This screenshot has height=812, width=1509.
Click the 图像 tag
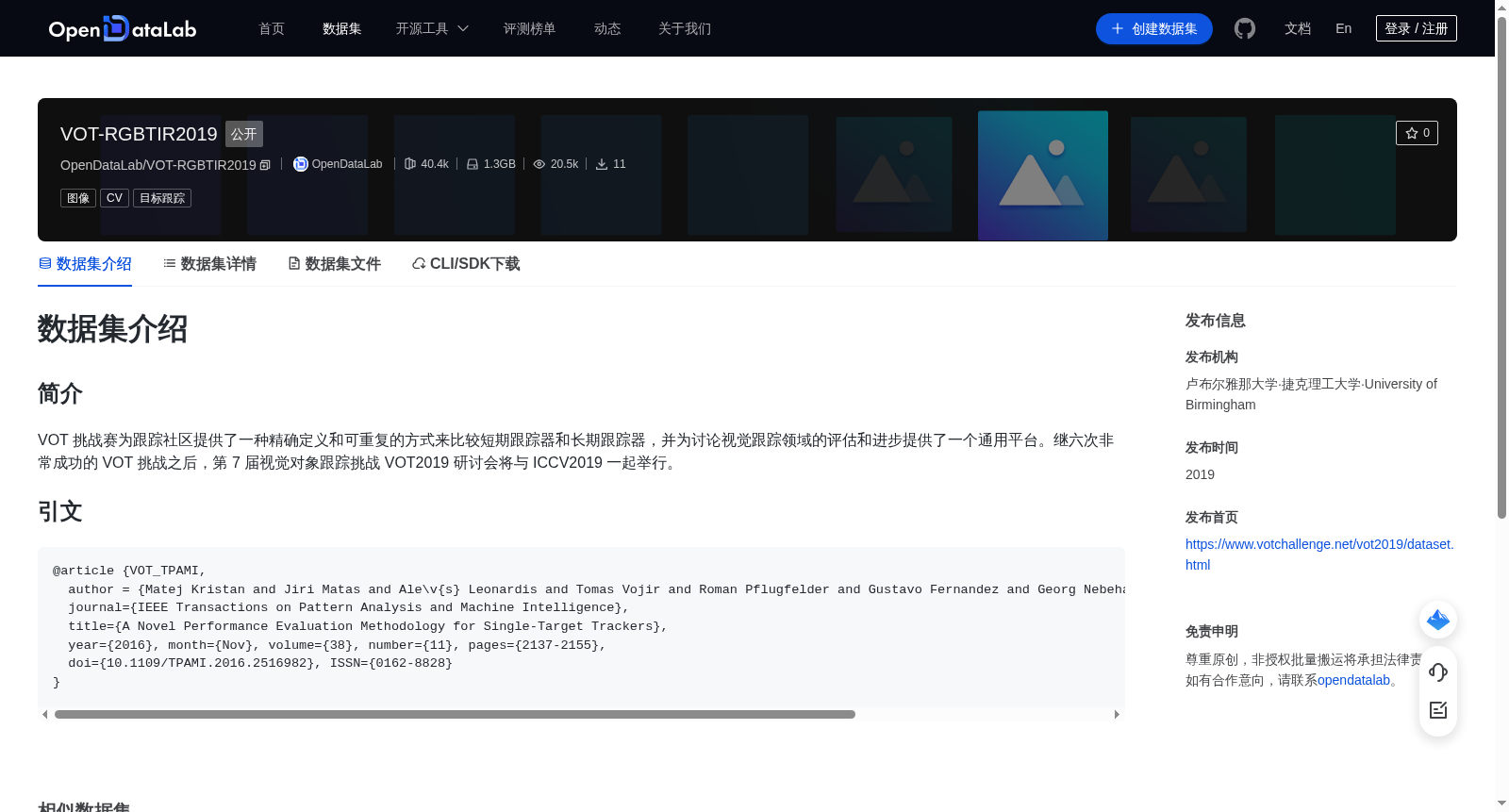tap(78, 198)
